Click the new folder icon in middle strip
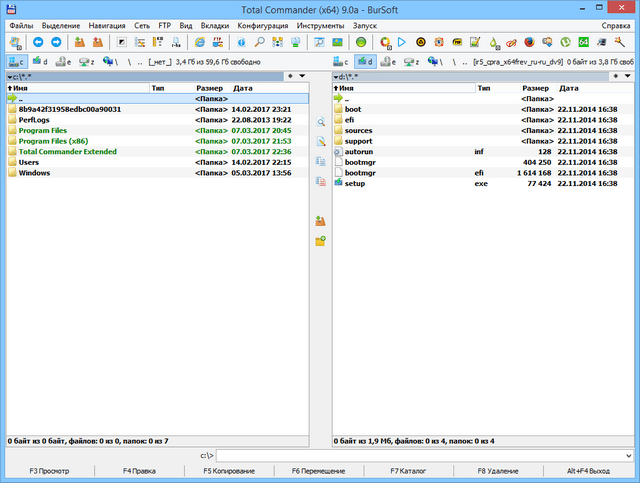 pos(320,241)
